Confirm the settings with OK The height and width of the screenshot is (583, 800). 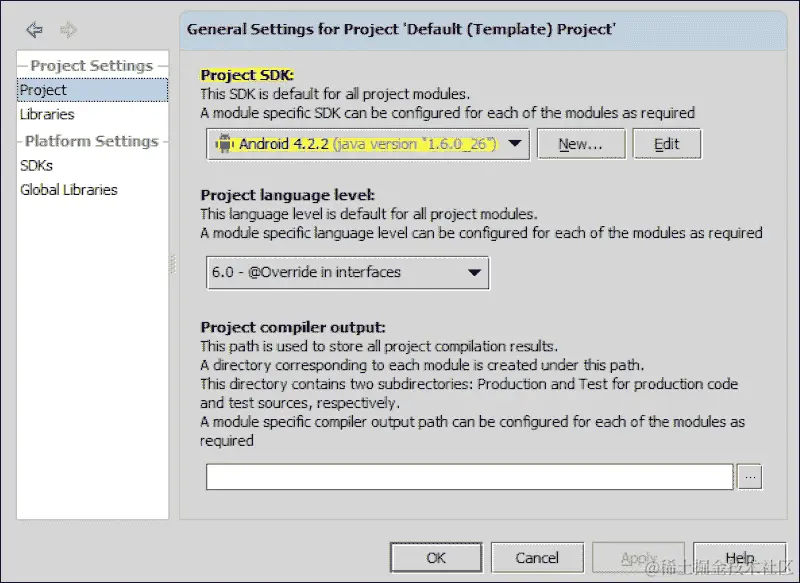pos(436,557)
